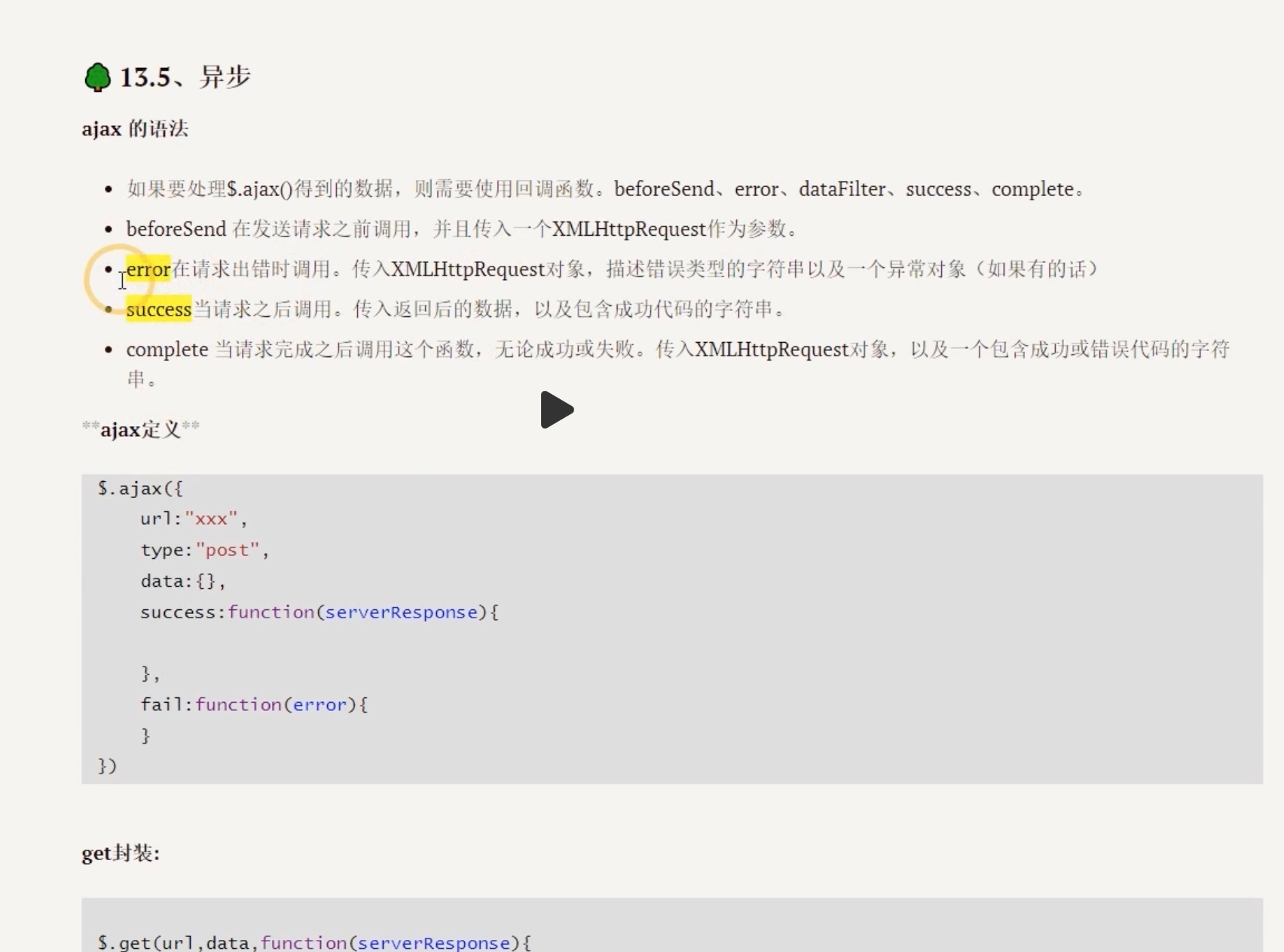Click the closing '})' of ajax code block
Viewport: 1284px width, 952px height.
[x=107, y=766]
